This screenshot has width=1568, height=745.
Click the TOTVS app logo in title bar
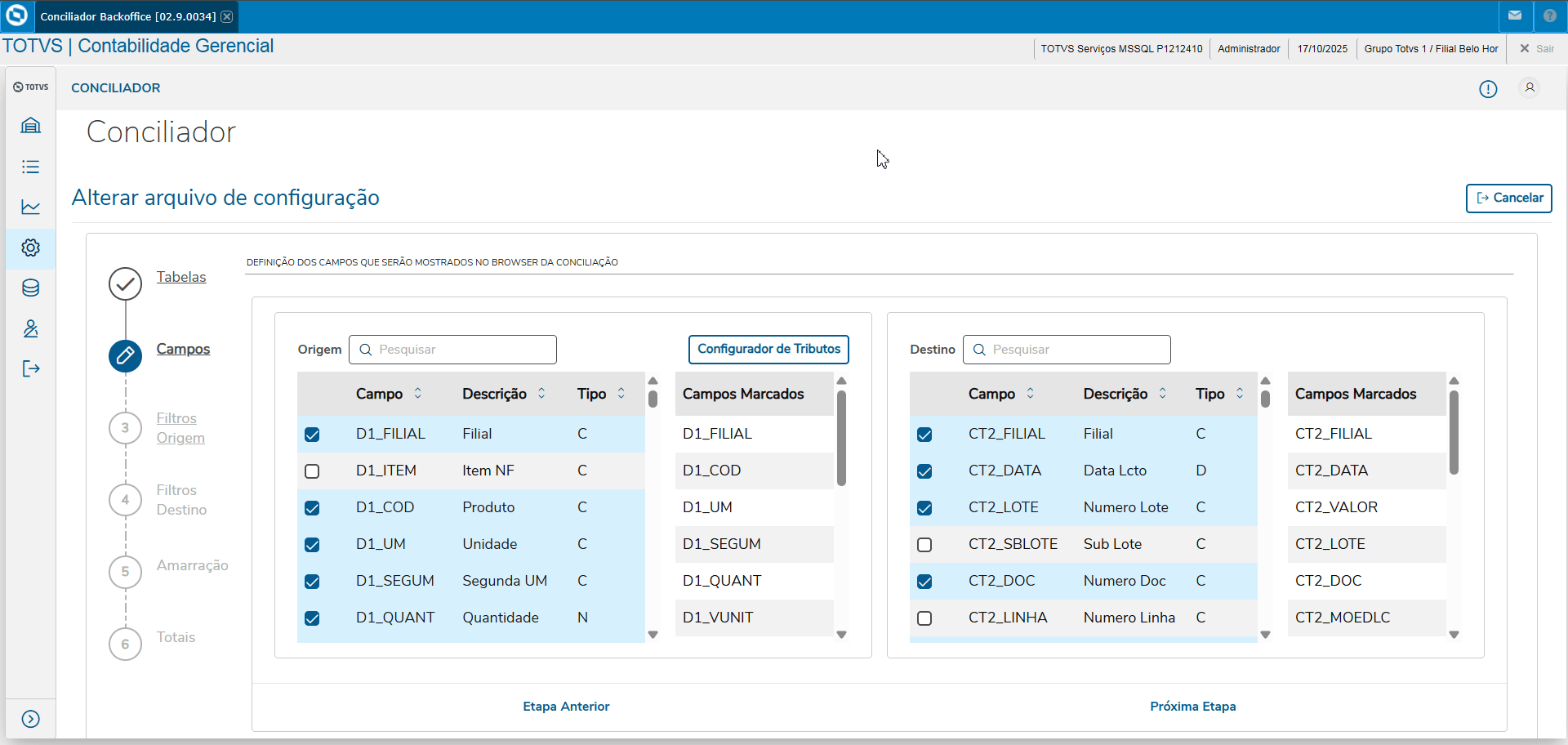[16, 16]
